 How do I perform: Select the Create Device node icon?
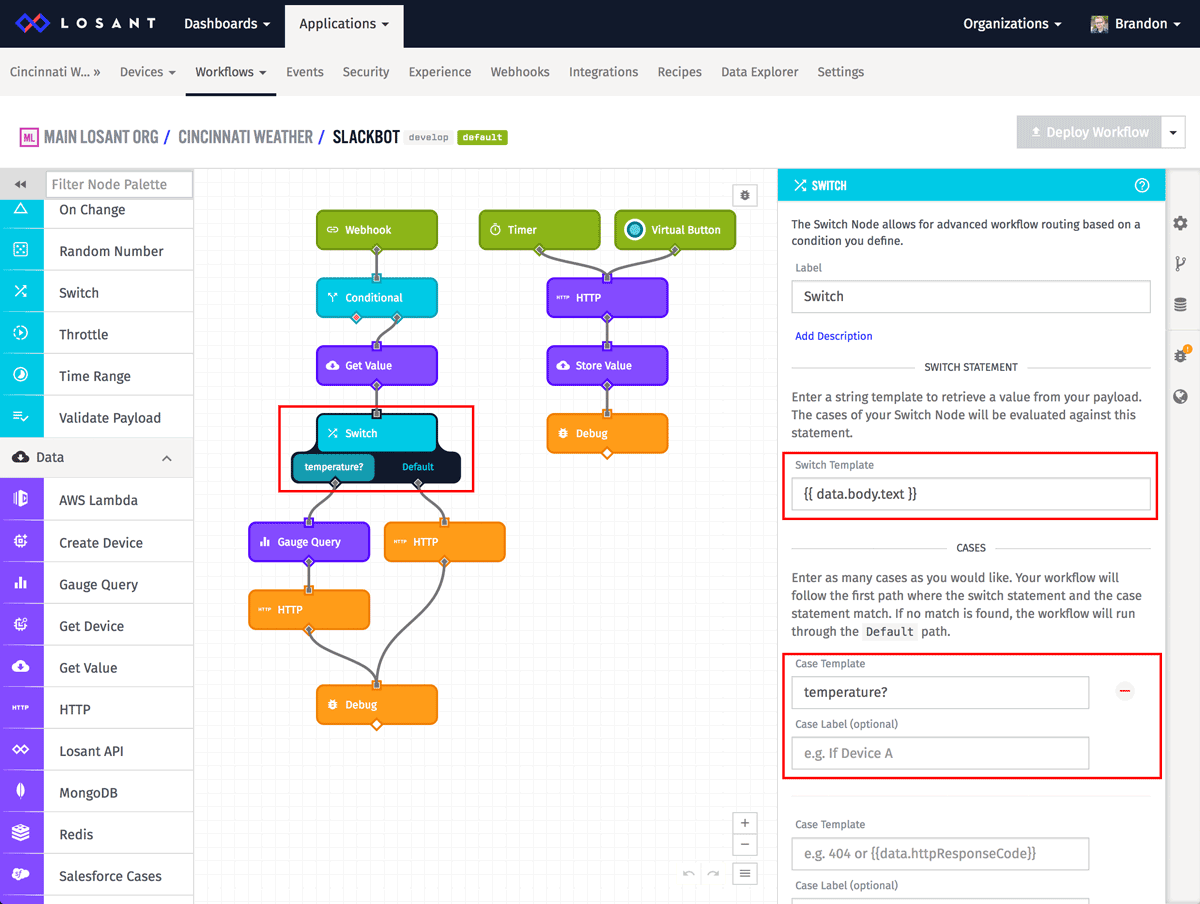(x=21, y=542)
